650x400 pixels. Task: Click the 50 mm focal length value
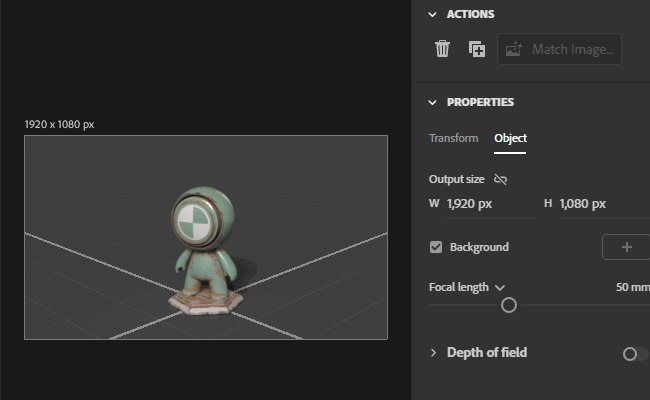[633, 287]
